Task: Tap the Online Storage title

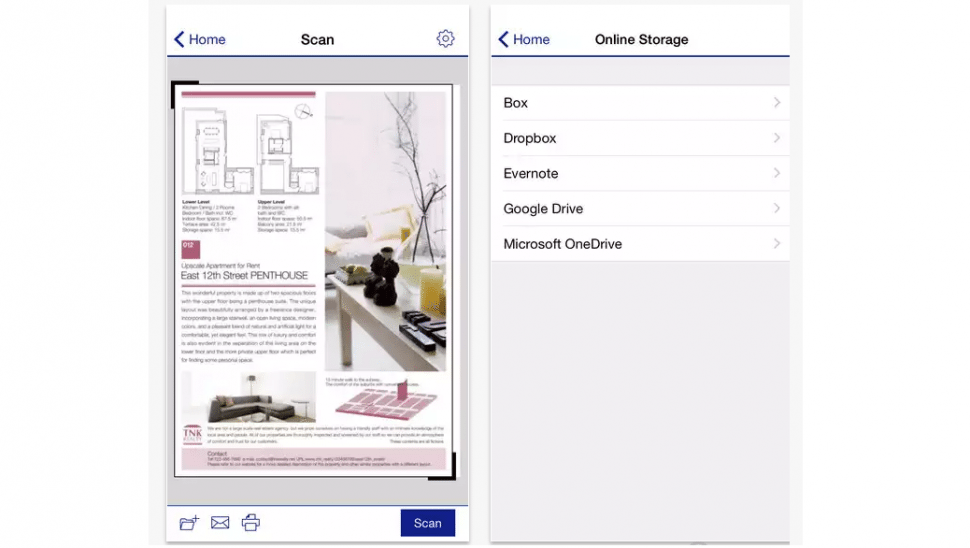Action: pyautogui.click(x=642, y=40)
